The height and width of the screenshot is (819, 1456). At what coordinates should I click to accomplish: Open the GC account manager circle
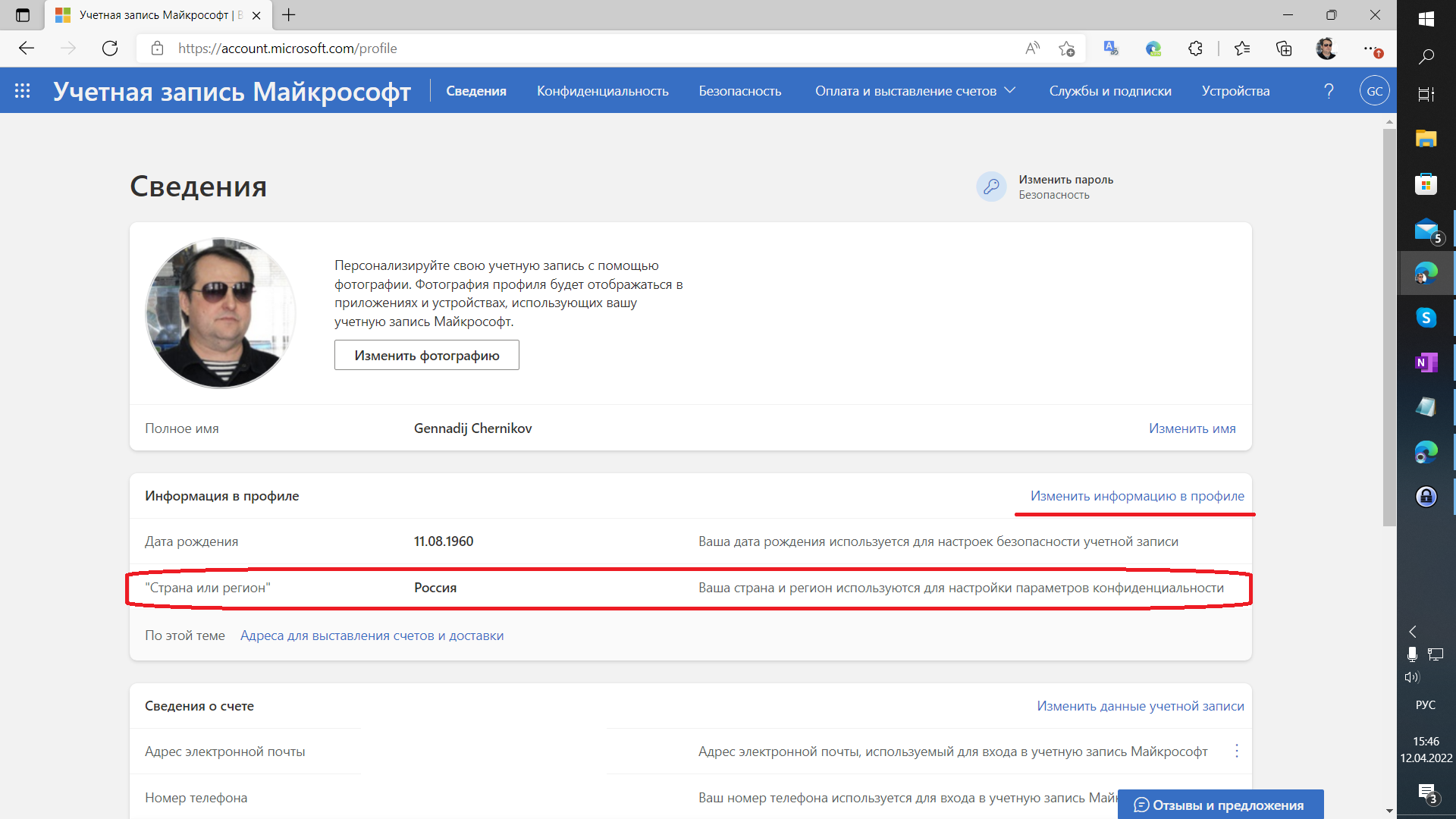click(x=1374, y=91)
